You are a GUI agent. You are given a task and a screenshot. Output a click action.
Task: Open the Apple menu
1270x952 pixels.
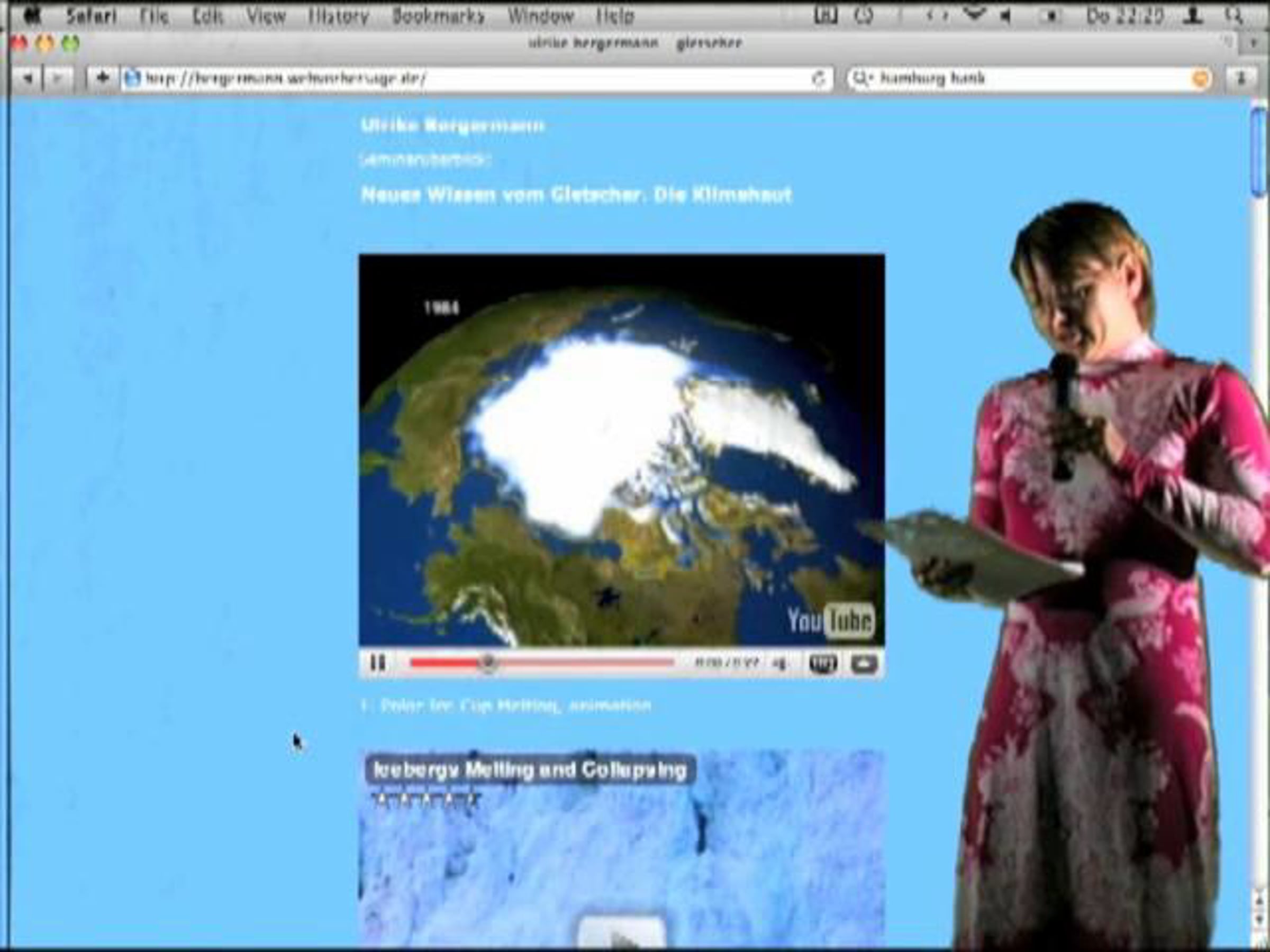click(32, 15)
